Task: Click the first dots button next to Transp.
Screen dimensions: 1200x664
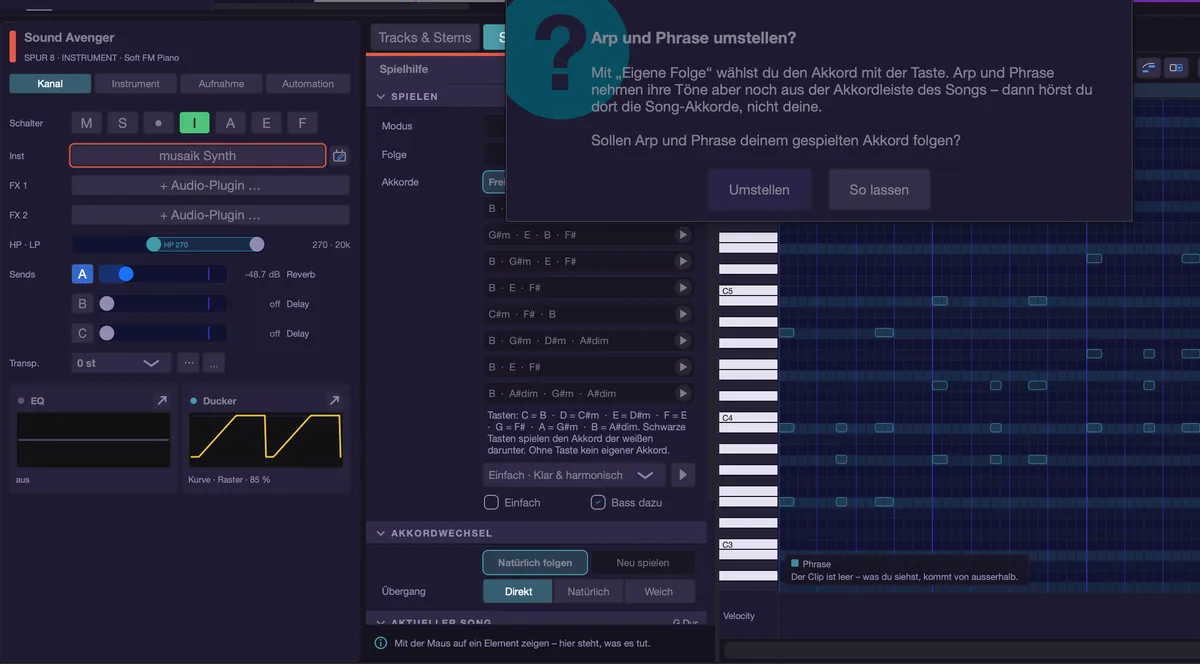Action: coord(189,363)
